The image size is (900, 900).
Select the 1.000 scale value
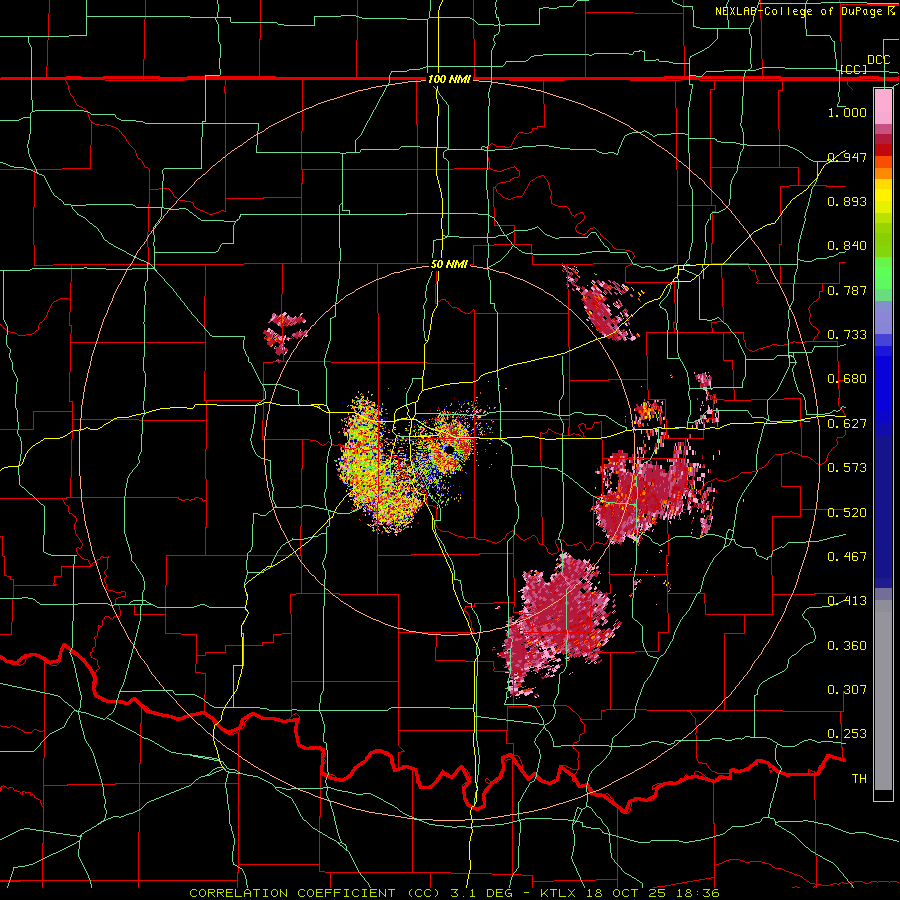[x=847, y=112]
